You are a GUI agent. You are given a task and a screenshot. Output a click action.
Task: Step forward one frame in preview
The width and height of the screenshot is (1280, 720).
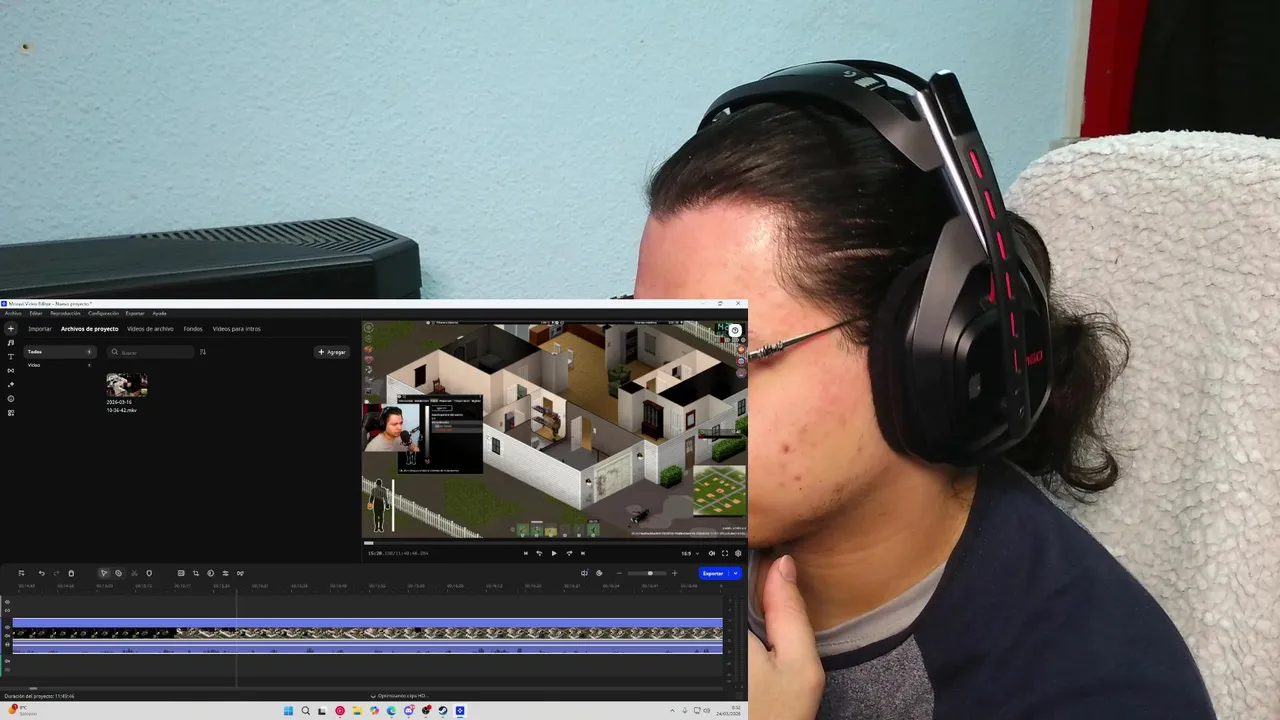click(569, 553)
